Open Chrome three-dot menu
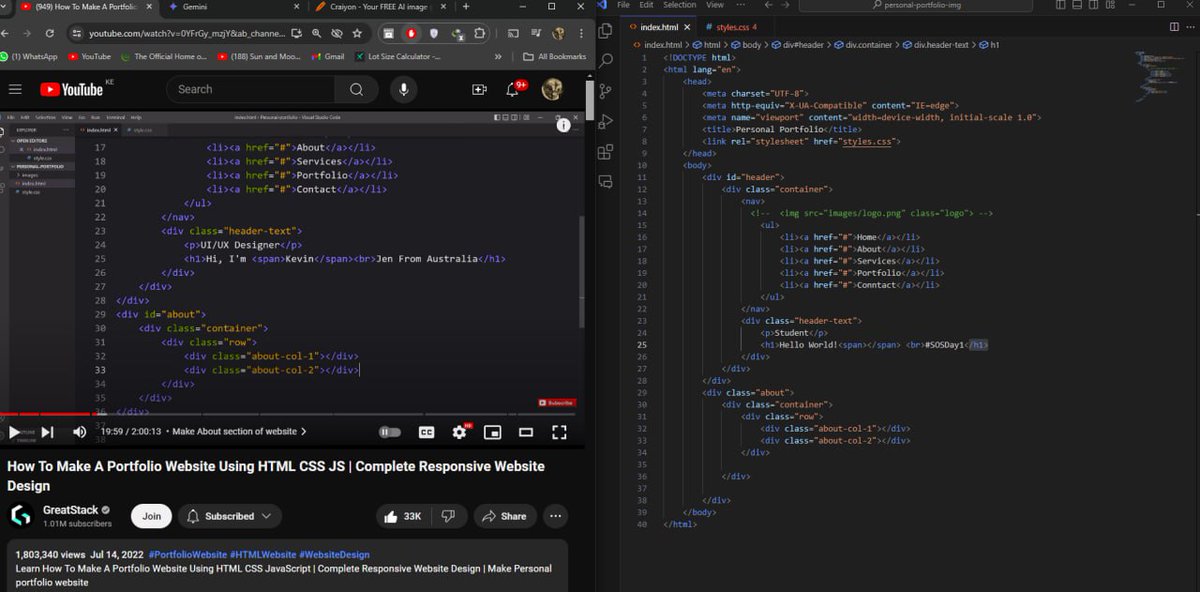 [x=582, y=33]
